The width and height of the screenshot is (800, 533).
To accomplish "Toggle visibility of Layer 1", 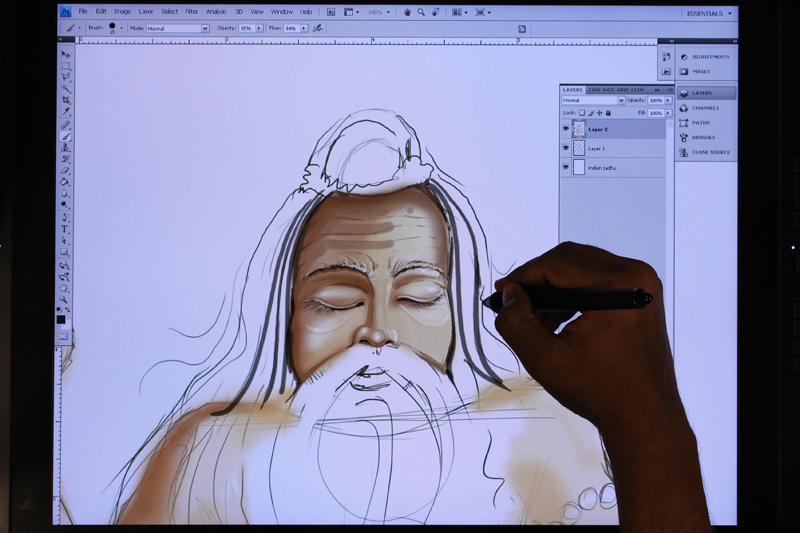I will [566, 148].
